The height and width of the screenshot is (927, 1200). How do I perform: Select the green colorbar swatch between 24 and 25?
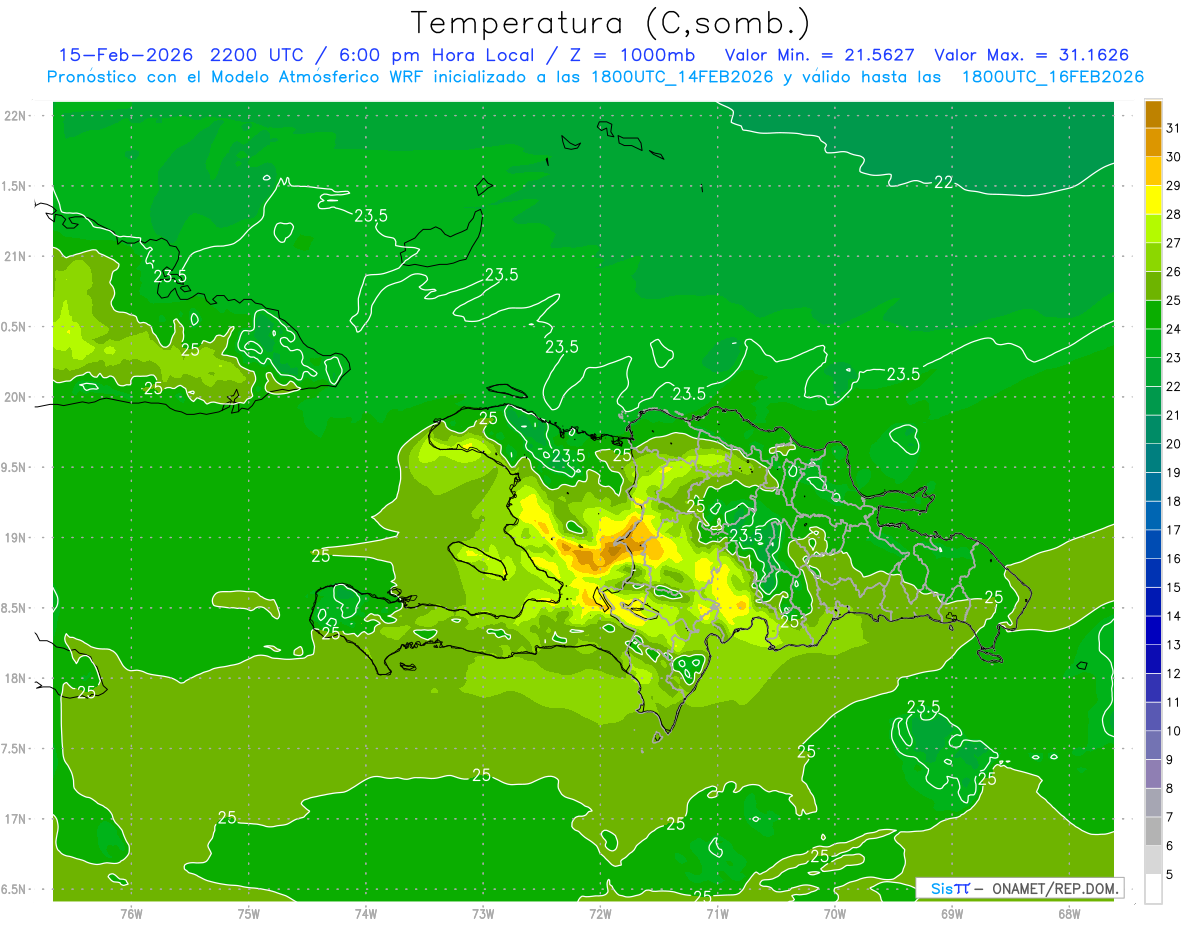[x=1153, y=315]
